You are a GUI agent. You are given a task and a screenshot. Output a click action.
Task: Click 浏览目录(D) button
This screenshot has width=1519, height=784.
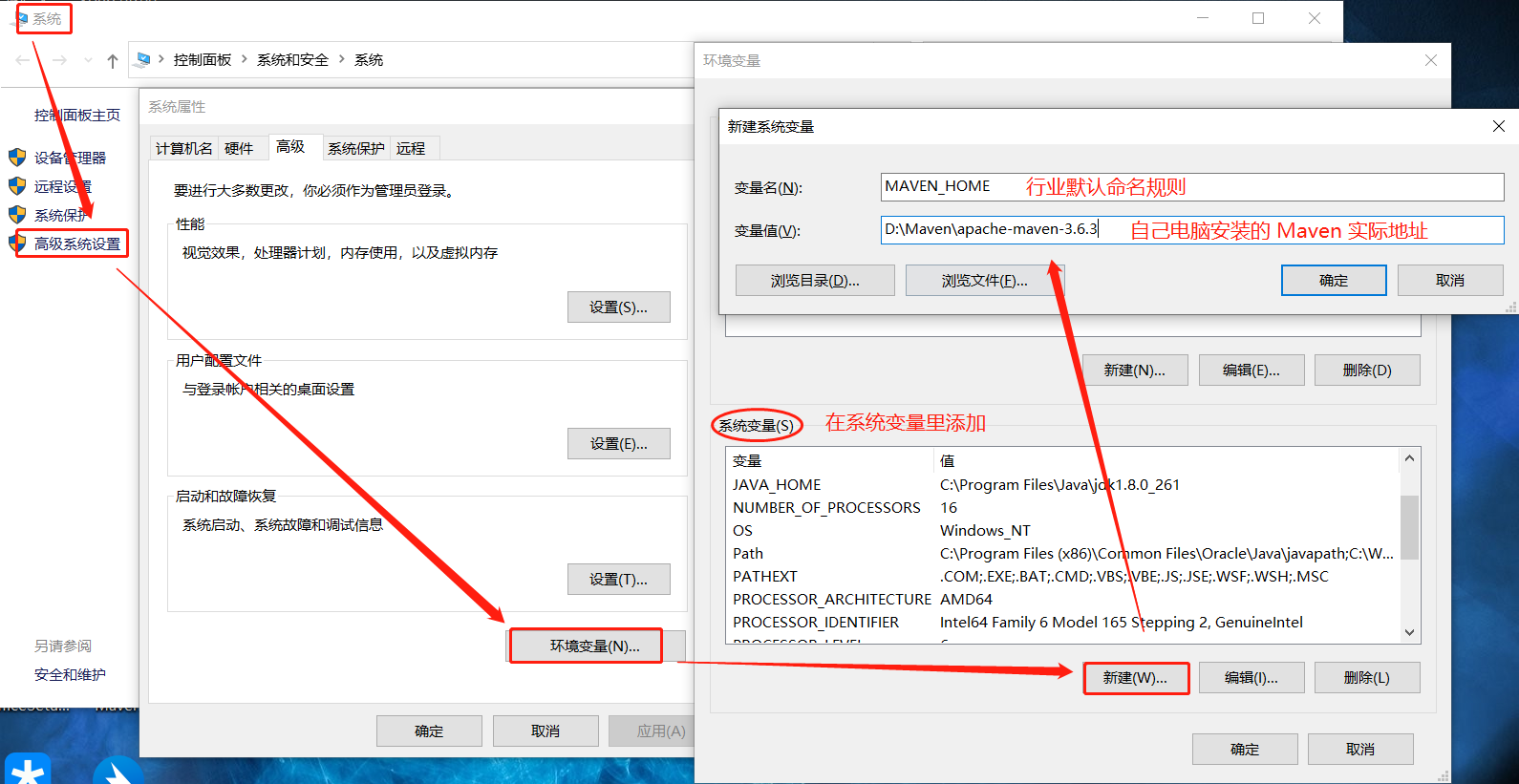[x=815, y=280]
